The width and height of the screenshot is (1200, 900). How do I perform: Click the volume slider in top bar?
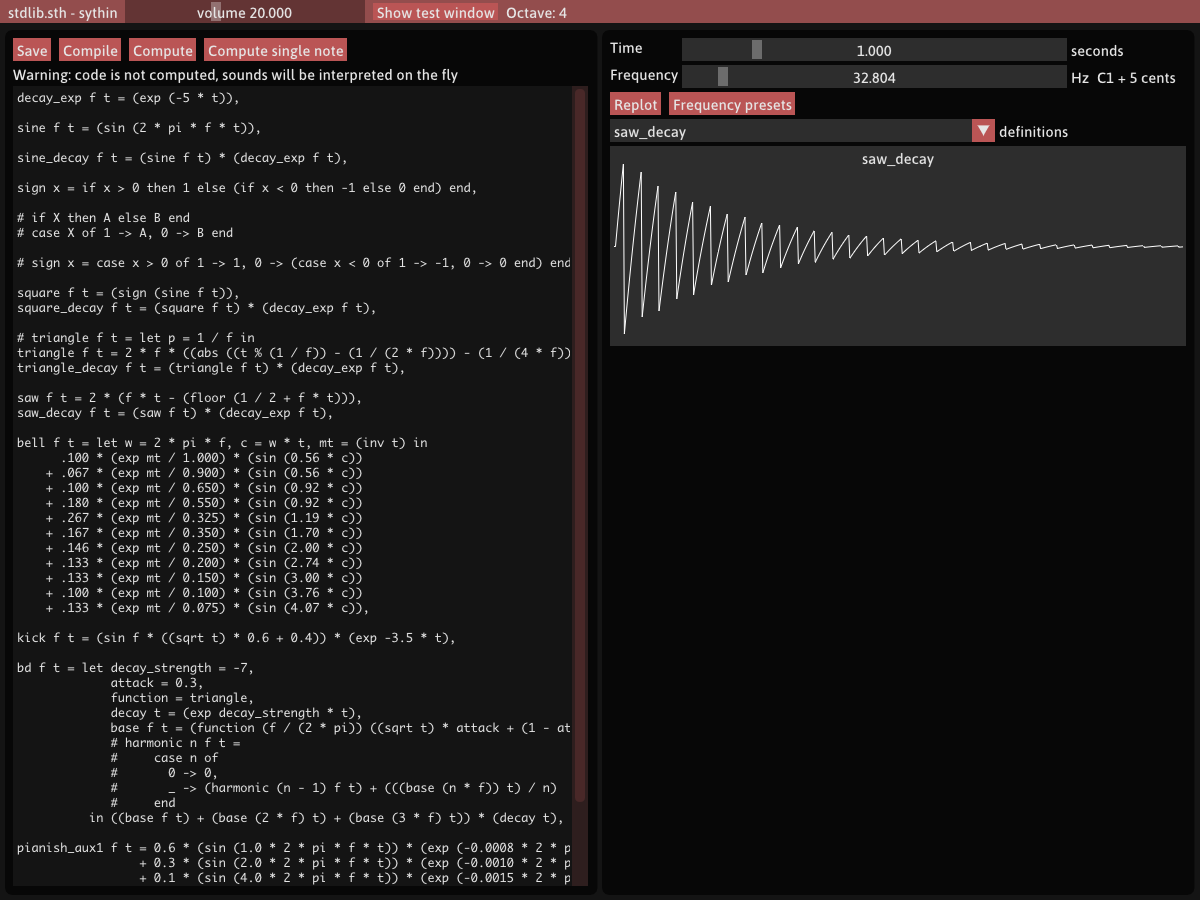coord(245,13)
